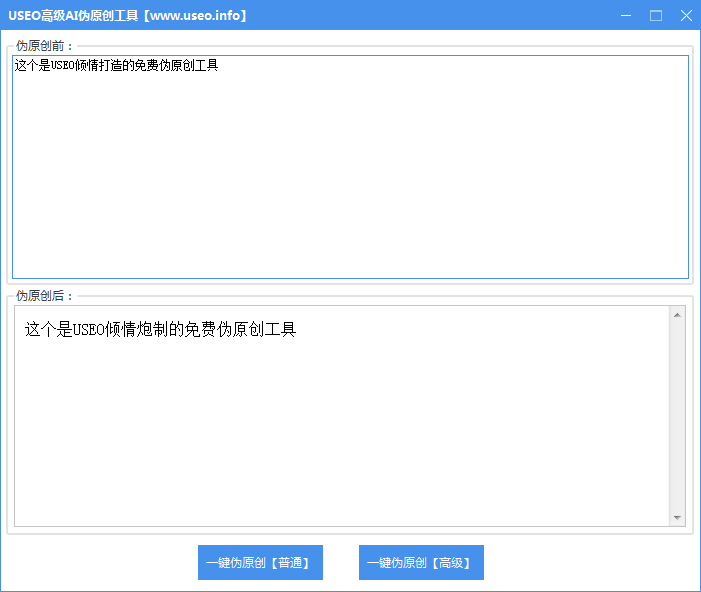701x592 pixels.
Task: Close the USEO tool window
Action: (x=685, y=15)
